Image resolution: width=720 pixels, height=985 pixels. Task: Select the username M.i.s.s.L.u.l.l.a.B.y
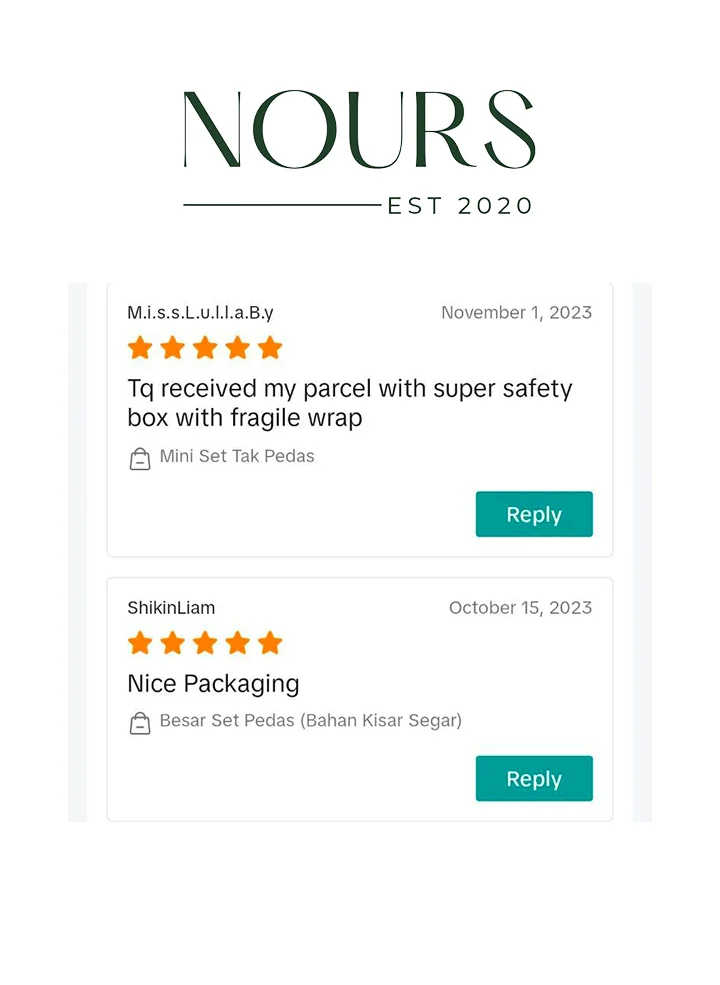tap(200, 313)
